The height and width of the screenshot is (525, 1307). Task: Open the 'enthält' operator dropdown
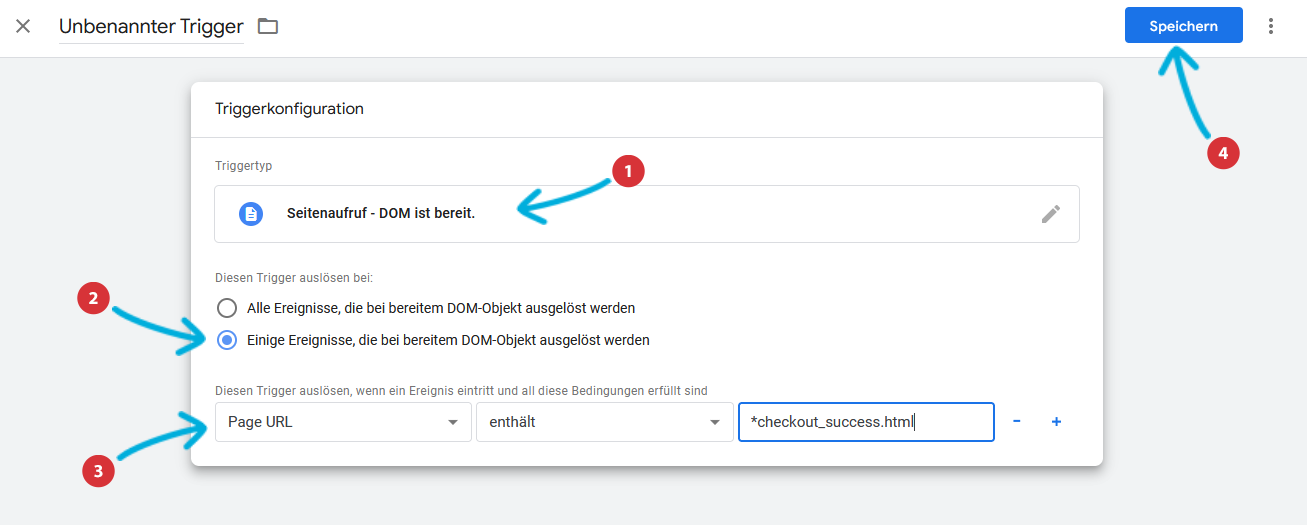tap(603, 422)
